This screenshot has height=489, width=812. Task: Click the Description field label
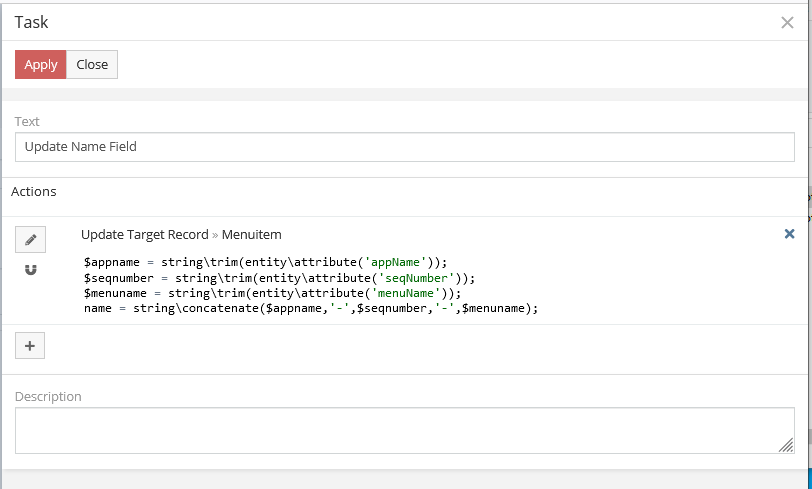pyautogui.click(x=48, y=396)
